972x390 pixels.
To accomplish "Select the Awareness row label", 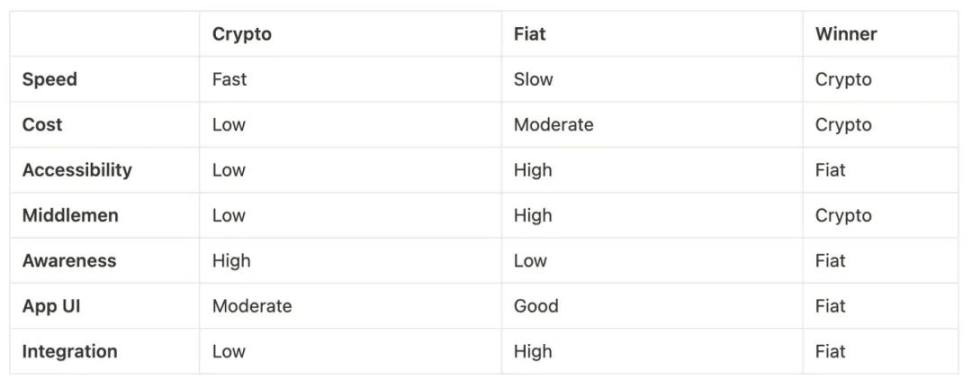I will [69, 260].
